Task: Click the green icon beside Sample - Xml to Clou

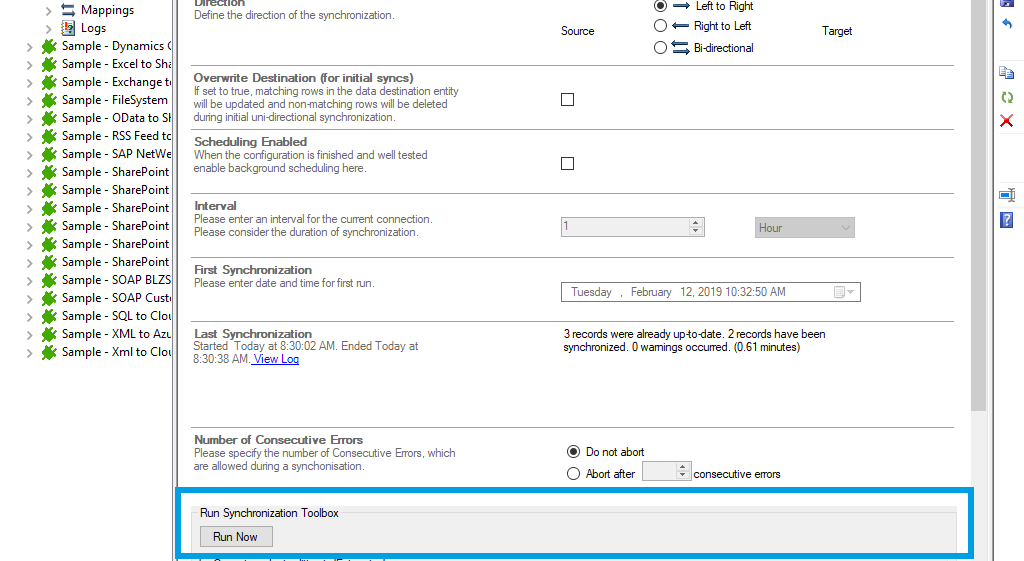Action: pyautogui.click(x=49, y=352)
